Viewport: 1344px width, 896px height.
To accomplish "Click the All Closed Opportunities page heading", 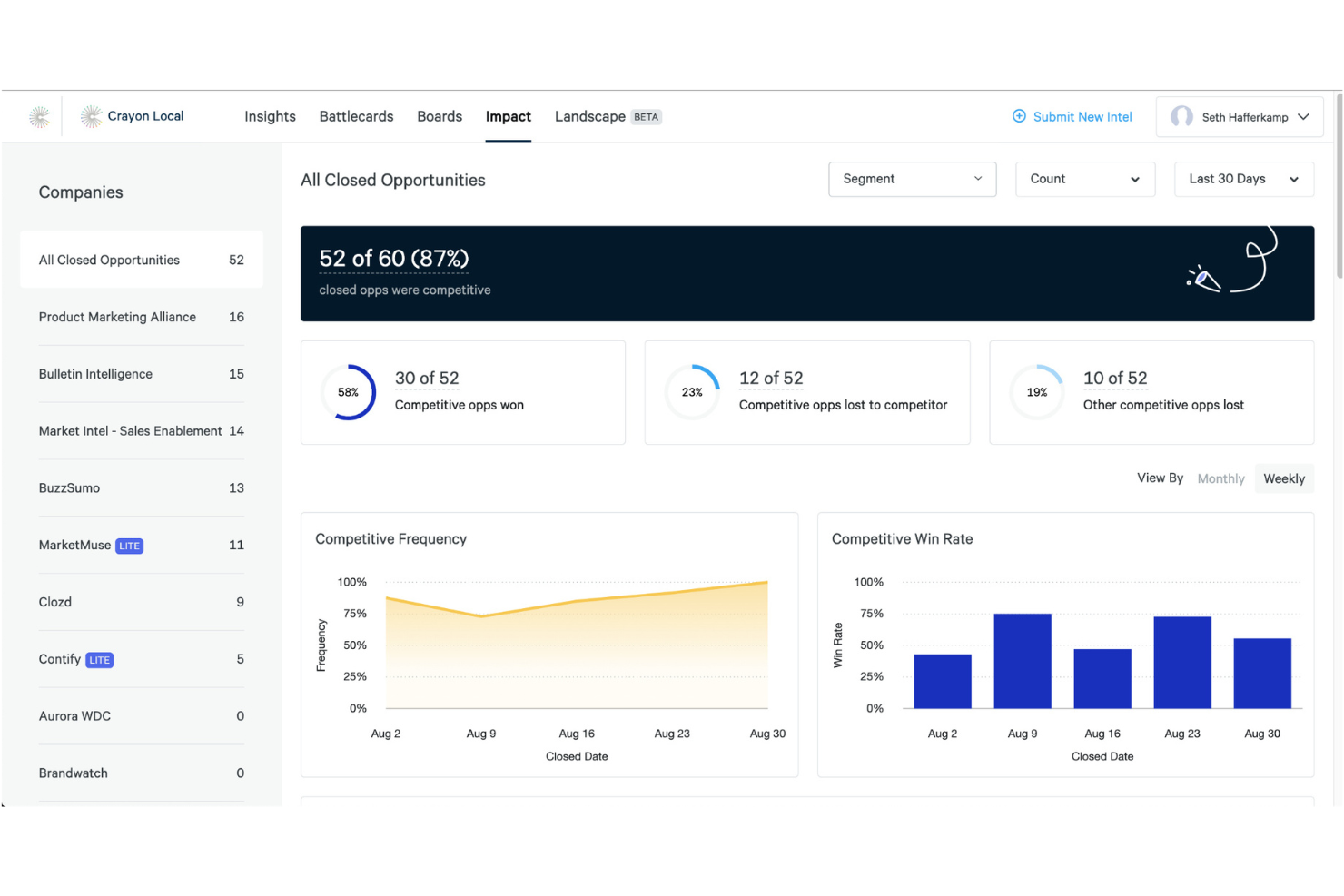I will coord(393,180).
